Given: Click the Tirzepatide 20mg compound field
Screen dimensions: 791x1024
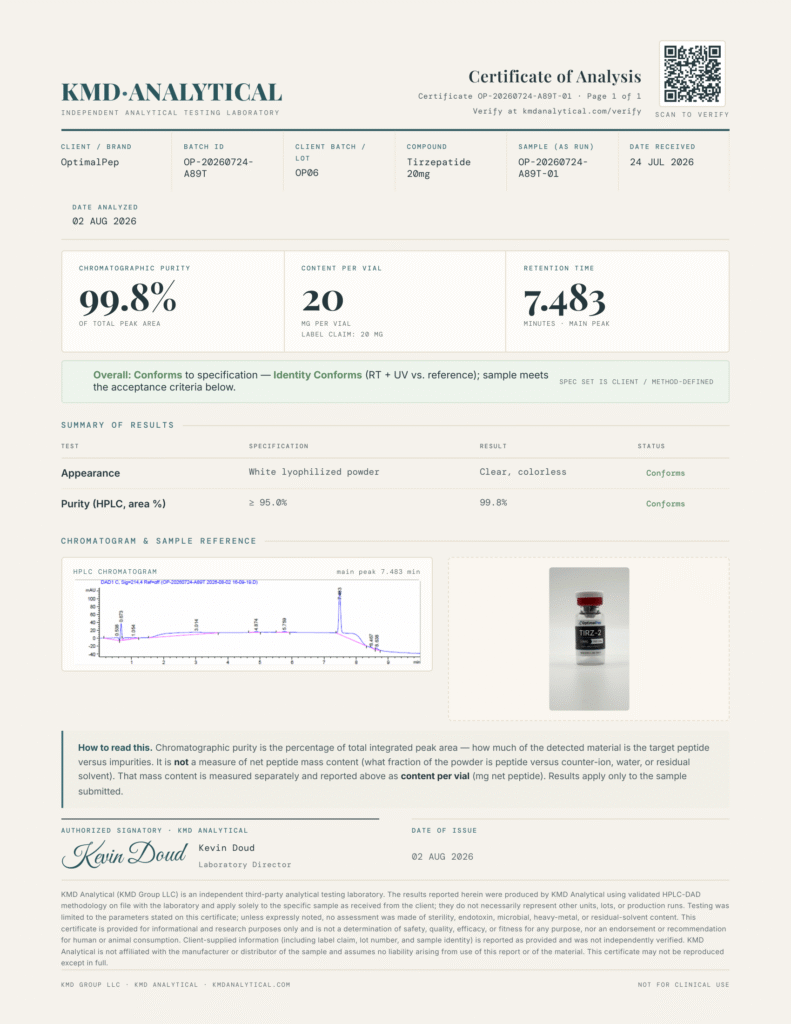Looking at the screenshot, I should (x=438, y=168).
